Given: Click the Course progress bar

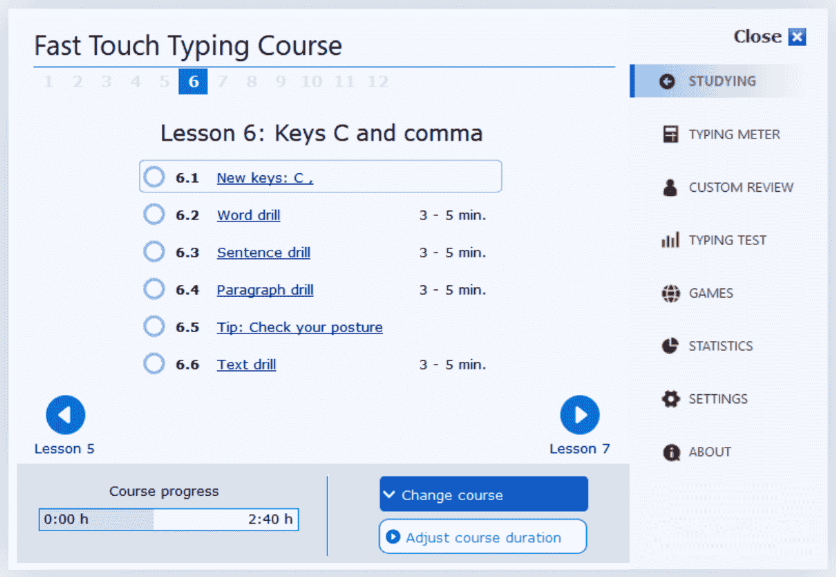Looking at the screenshot, I should [168, 520].
